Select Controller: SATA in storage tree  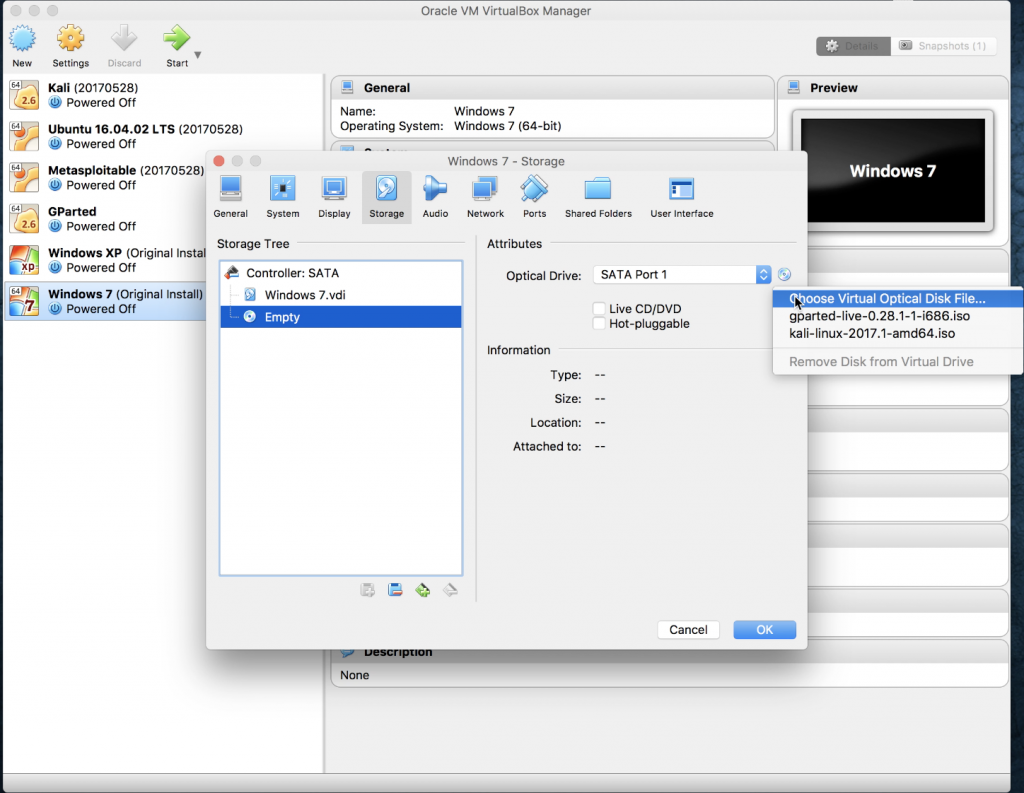coord(341,273)
